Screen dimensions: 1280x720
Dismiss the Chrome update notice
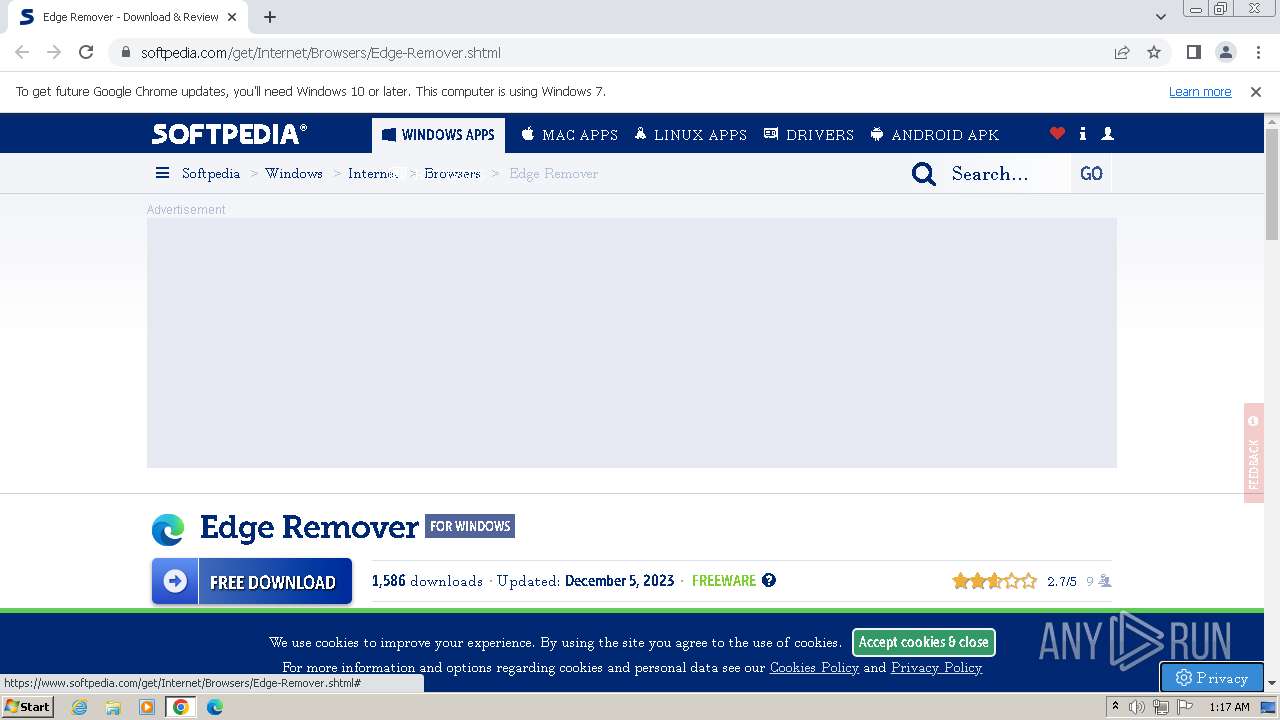1256,92
